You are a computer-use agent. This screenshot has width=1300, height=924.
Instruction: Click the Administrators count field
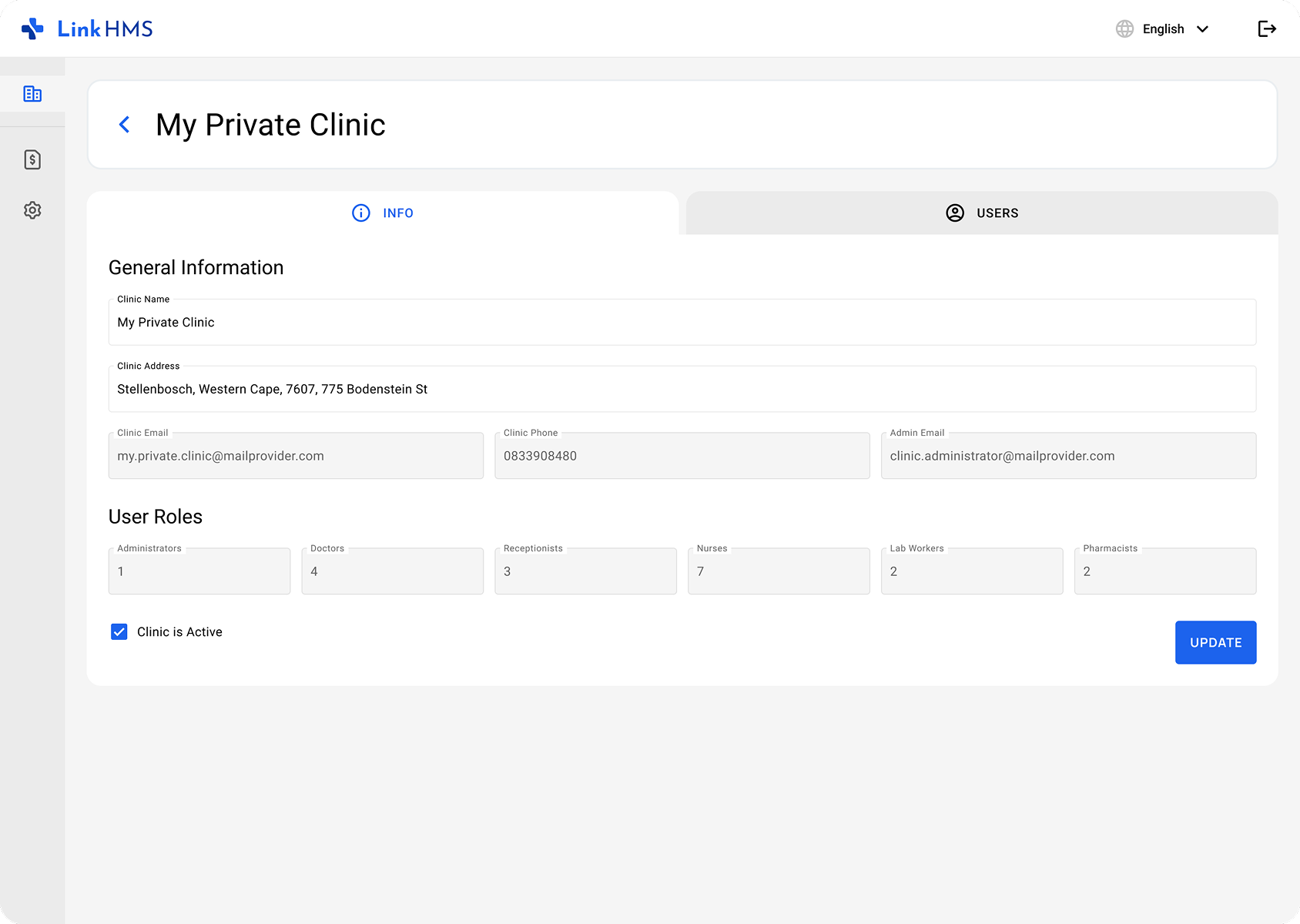tap(199, 571)
